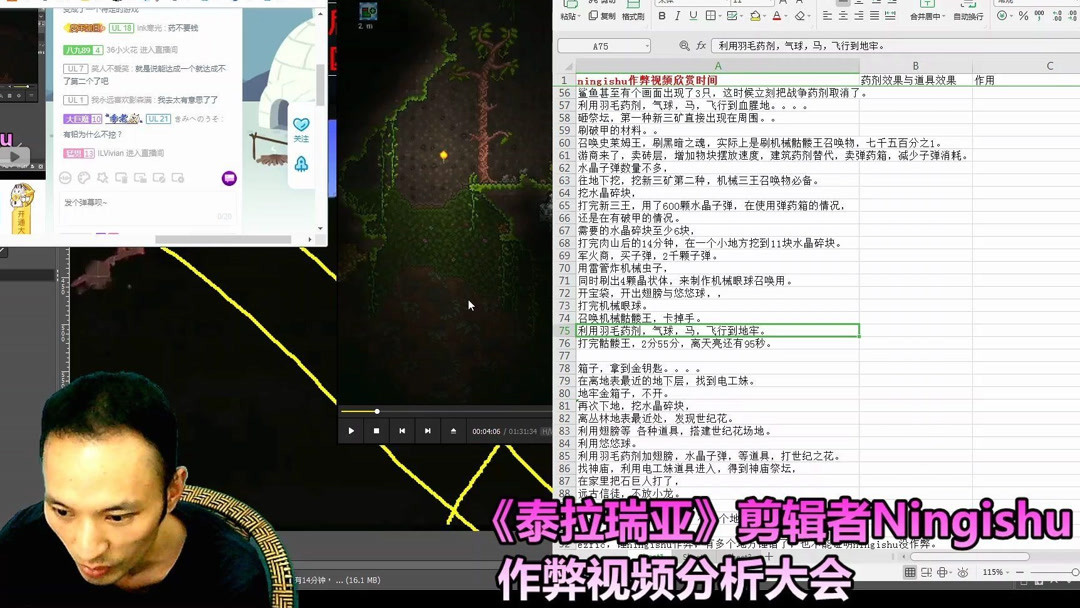
Task: Open the font color dropdown arrow
Action: click(786, 17)
